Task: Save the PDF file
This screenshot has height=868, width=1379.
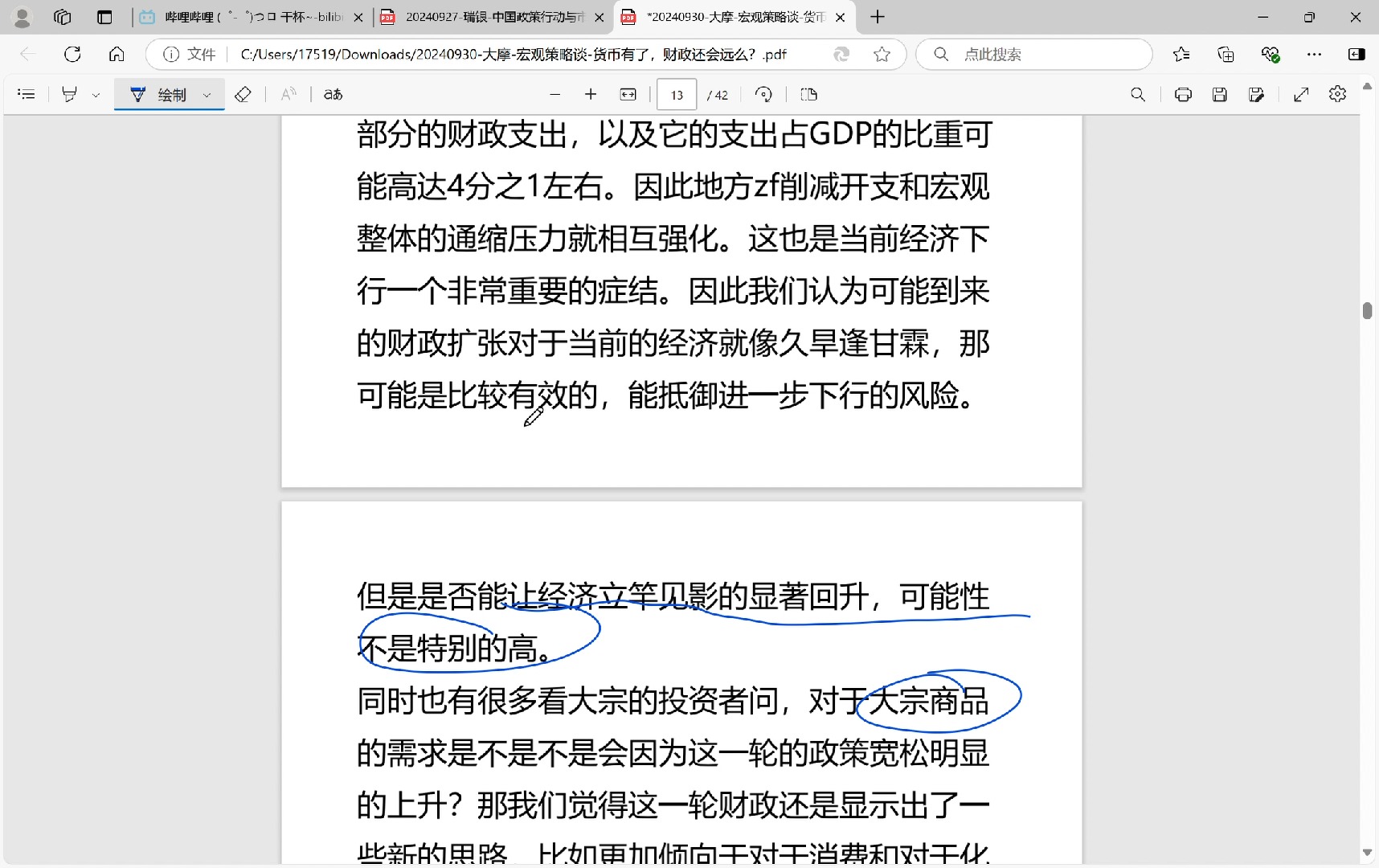Action: pos(1220,95)
